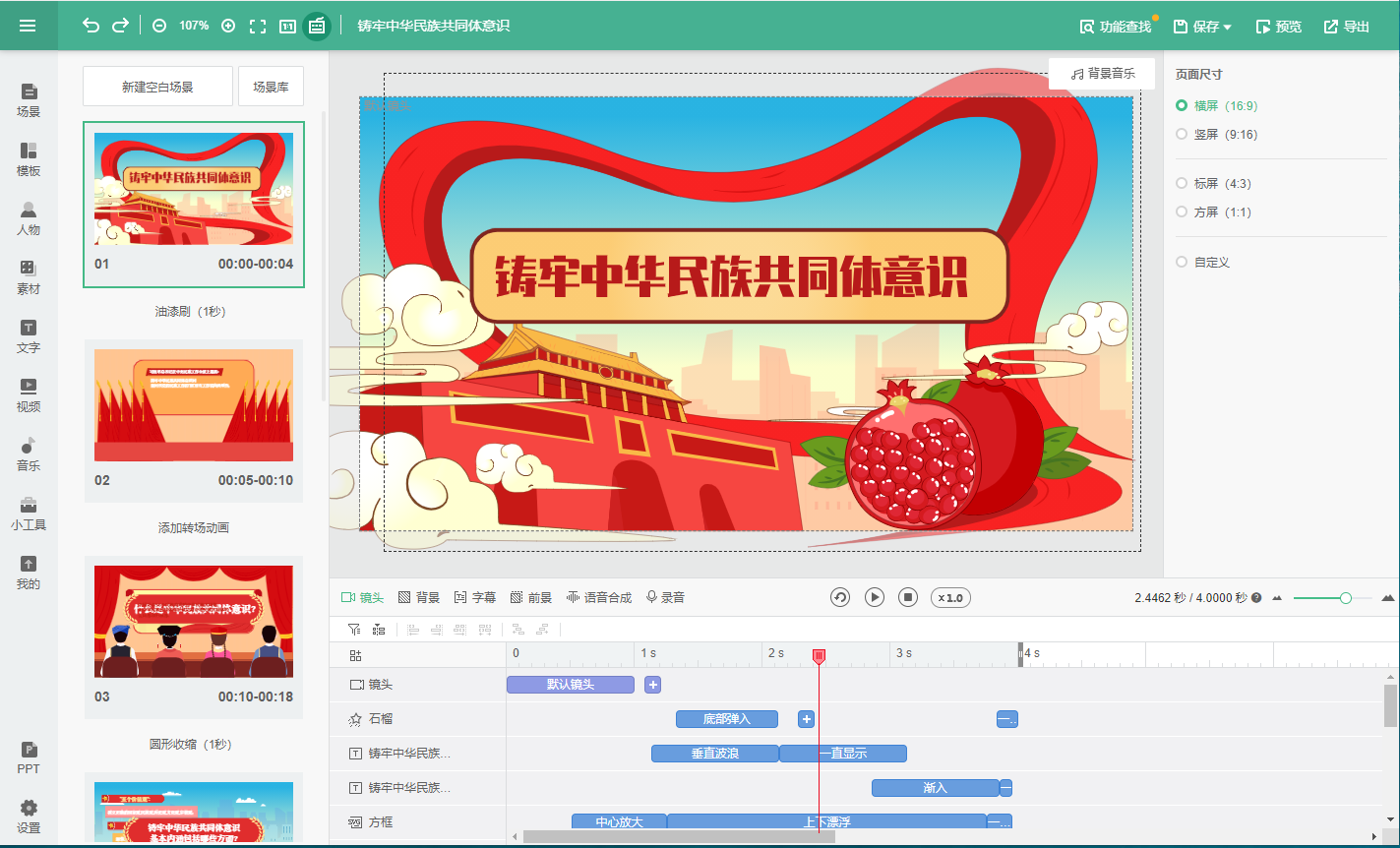Open 功能查找 feature search

[x=1116, y=27]
